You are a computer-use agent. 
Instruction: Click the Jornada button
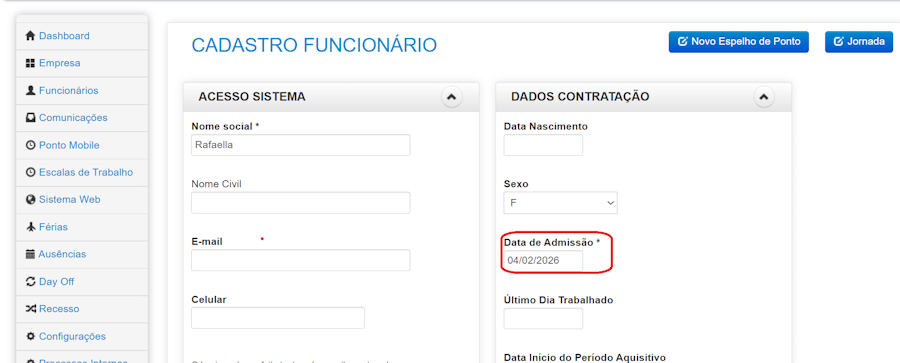(859, 42)
